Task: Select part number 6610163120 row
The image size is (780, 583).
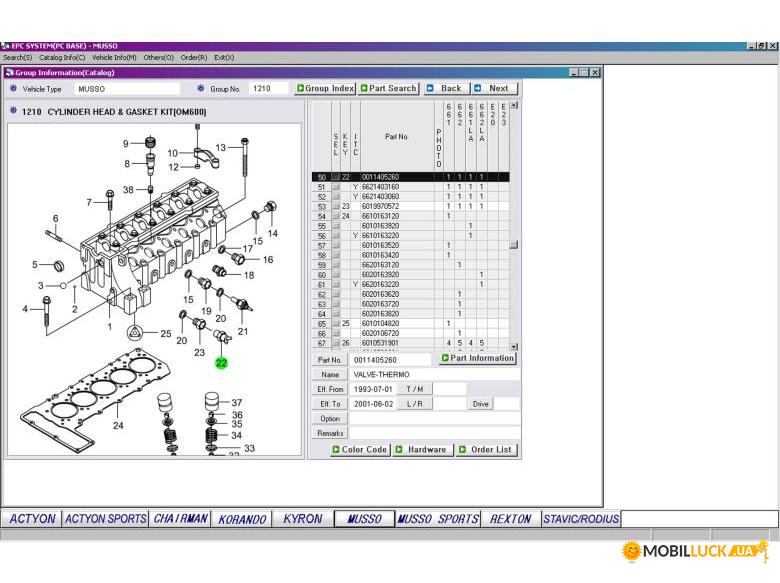Action: [410, 216]
